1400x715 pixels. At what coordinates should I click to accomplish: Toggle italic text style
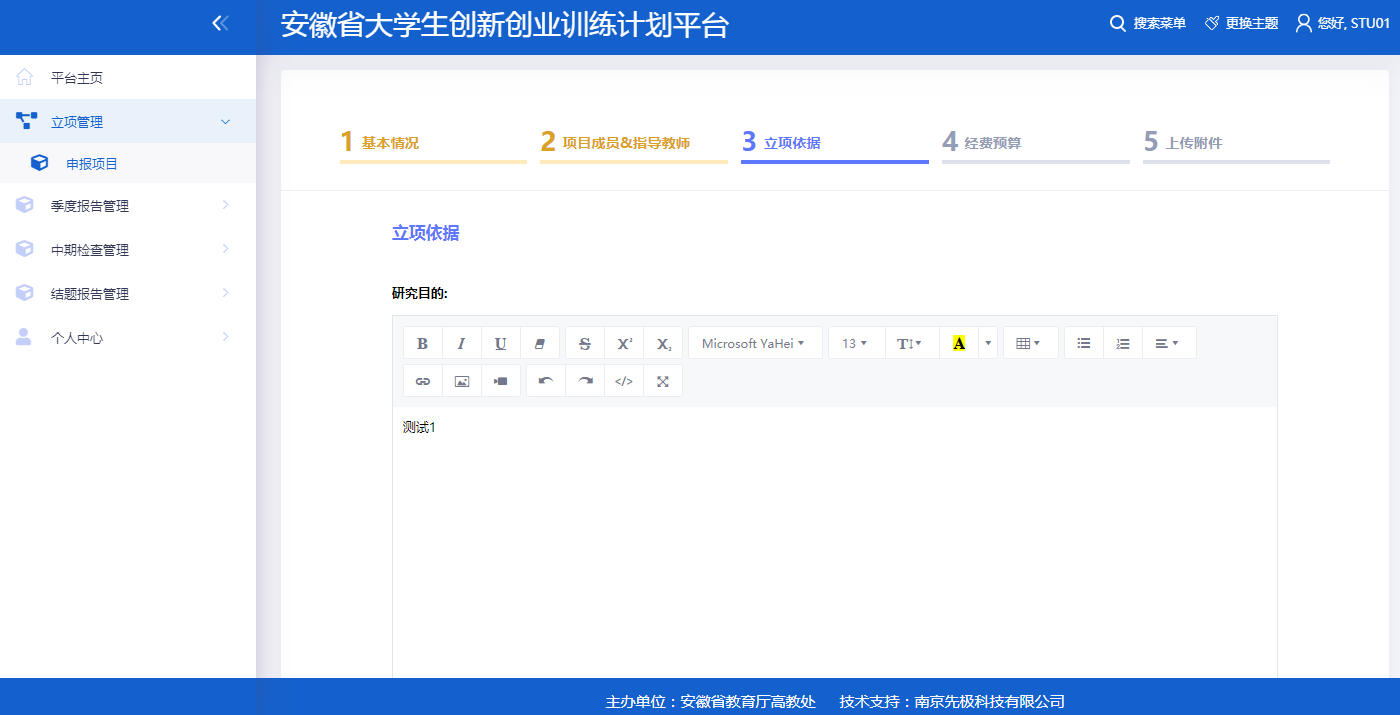(x=461, y=343)
